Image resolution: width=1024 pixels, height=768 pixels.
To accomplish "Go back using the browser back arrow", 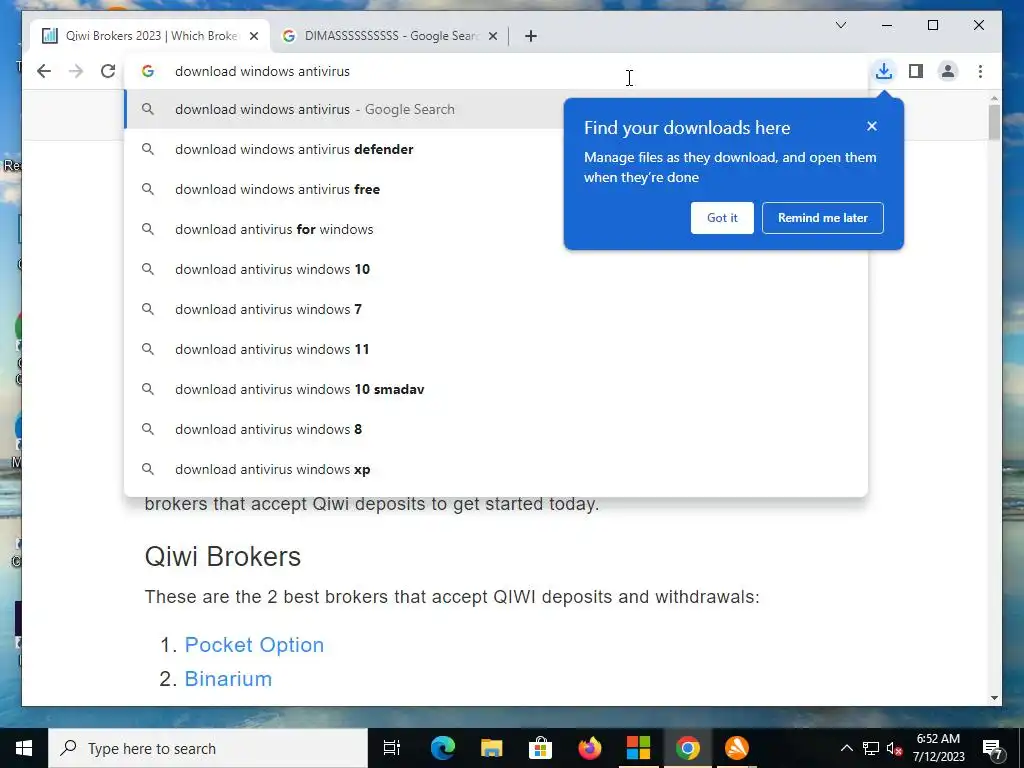I will coord(44,71).
